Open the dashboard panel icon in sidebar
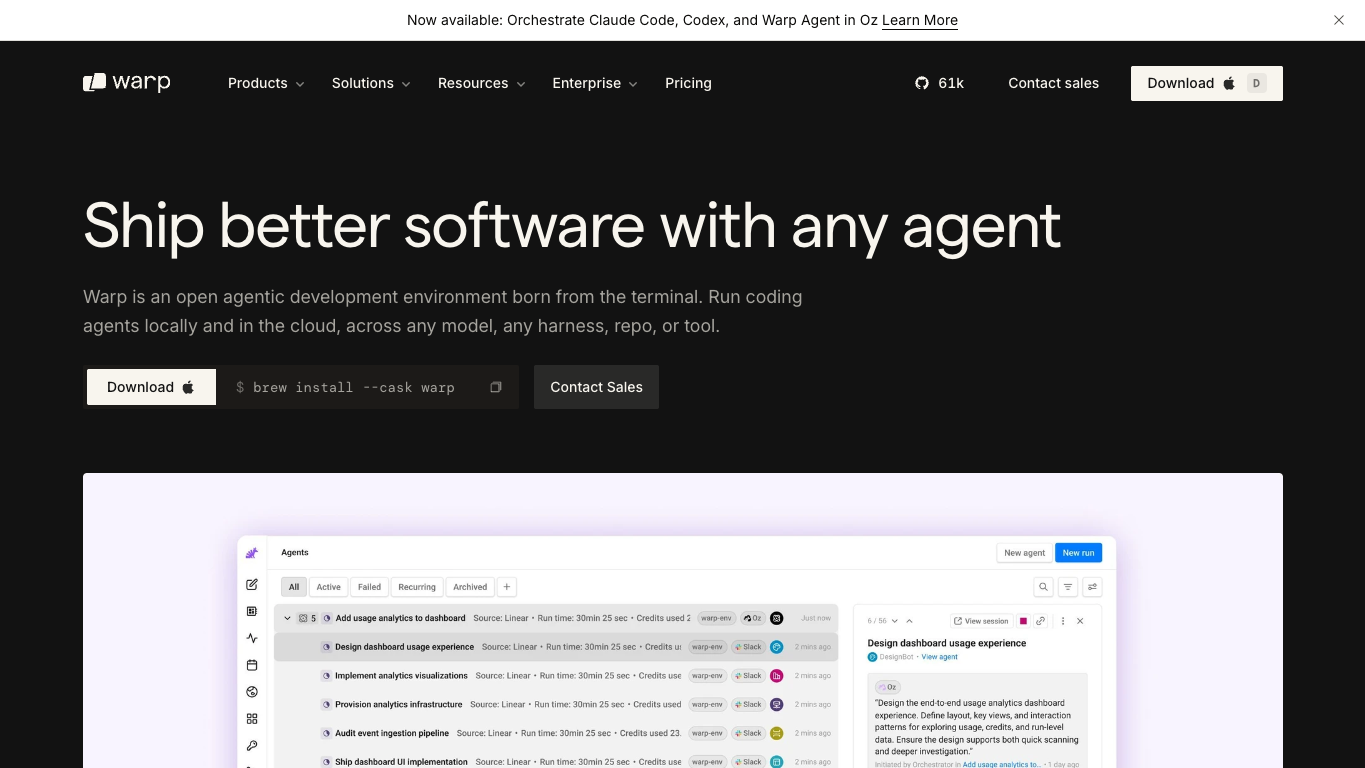This screenshot has height=768, width=1365. tap(252, 611)
